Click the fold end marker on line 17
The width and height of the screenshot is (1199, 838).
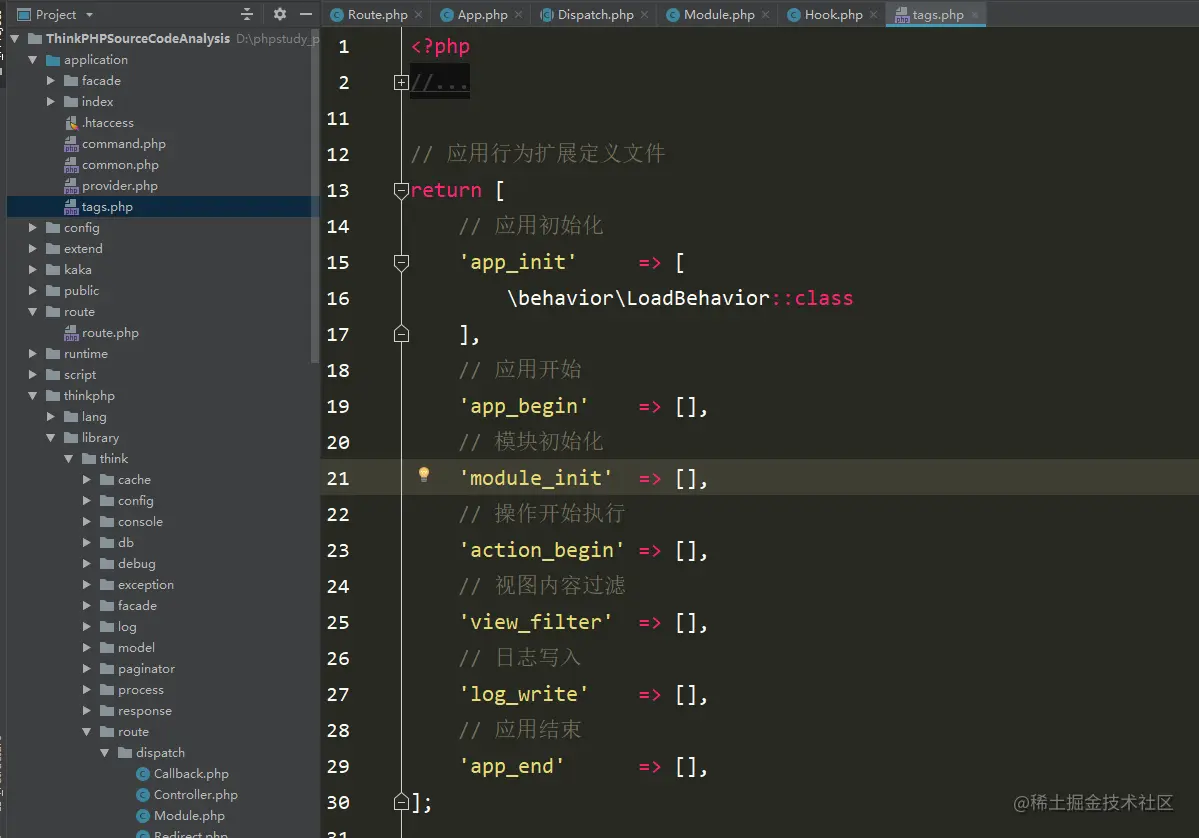[x=401, y=334]
